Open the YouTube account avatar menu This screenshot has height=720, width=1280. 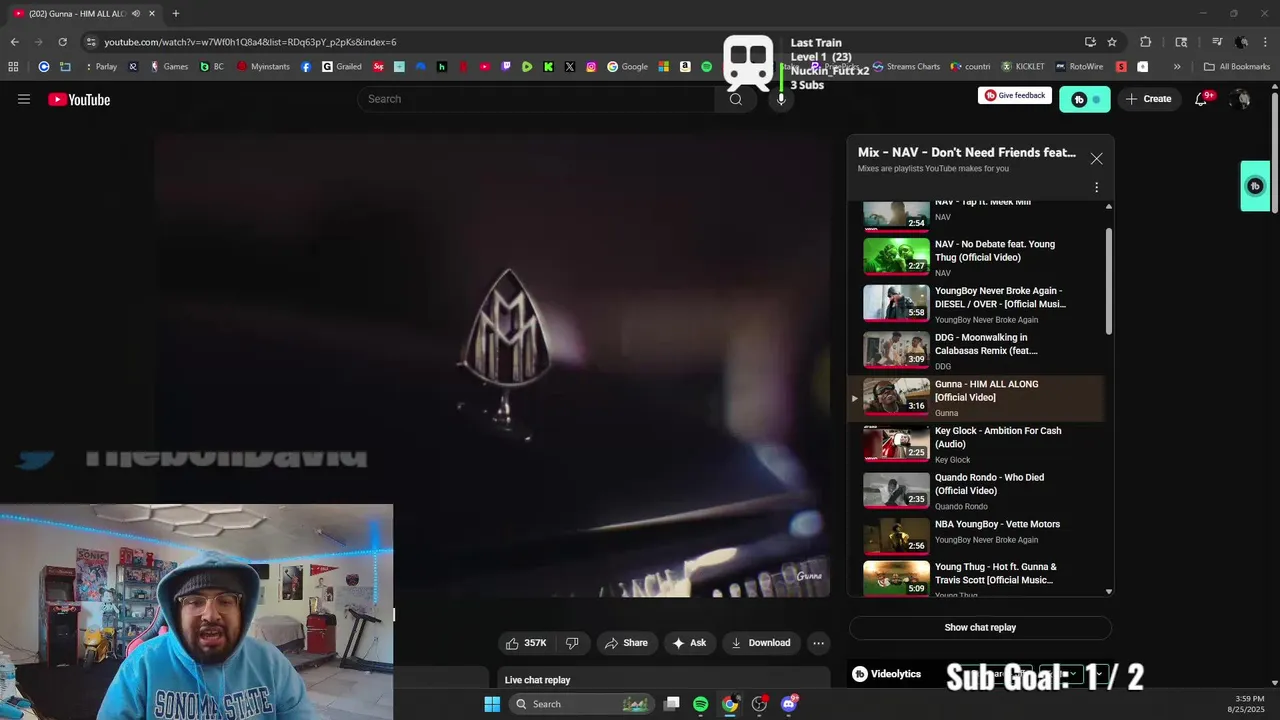tap(1241, 99)
